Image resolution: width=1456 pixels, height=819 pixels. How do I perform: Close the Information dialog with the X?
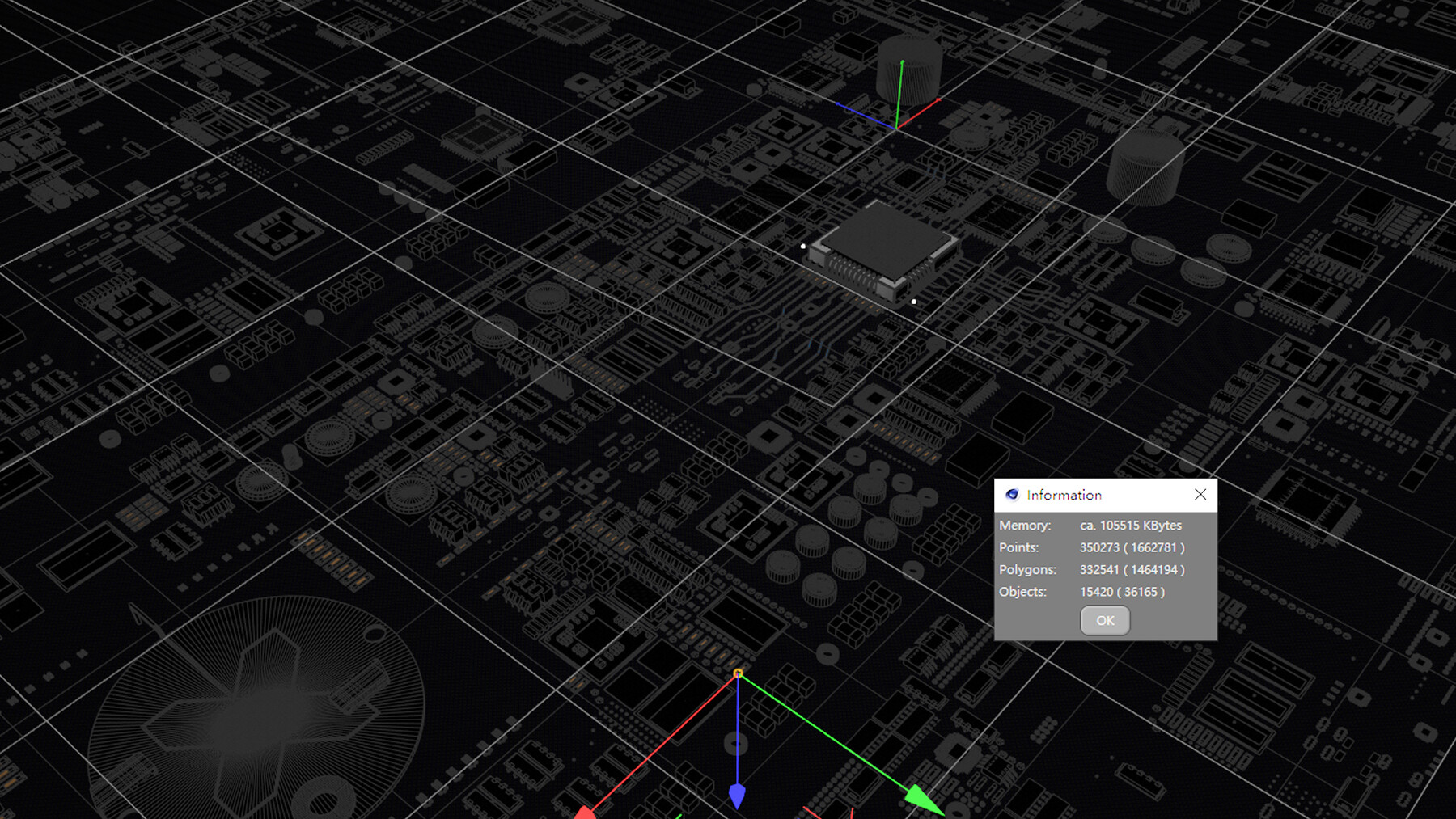coord(1200,494)
